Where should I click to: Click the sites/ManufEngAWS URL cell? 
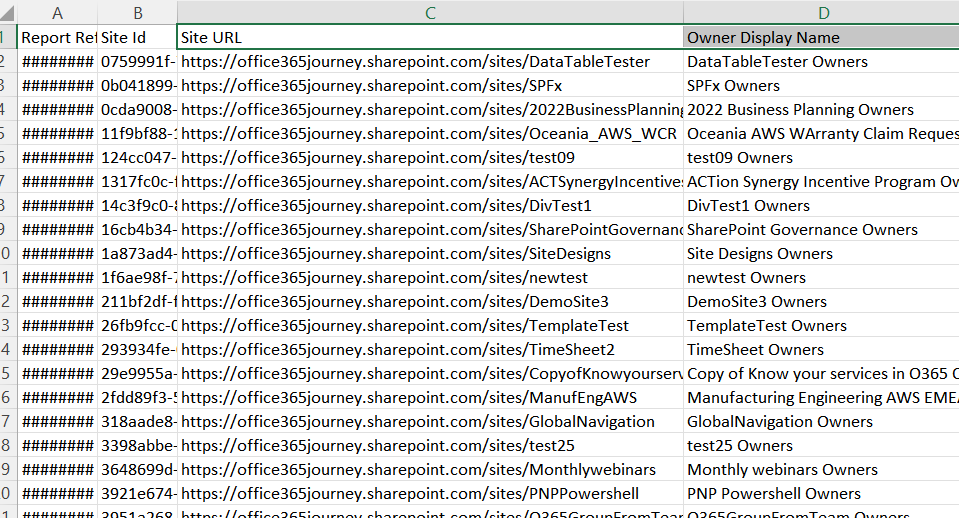point(430,398)
